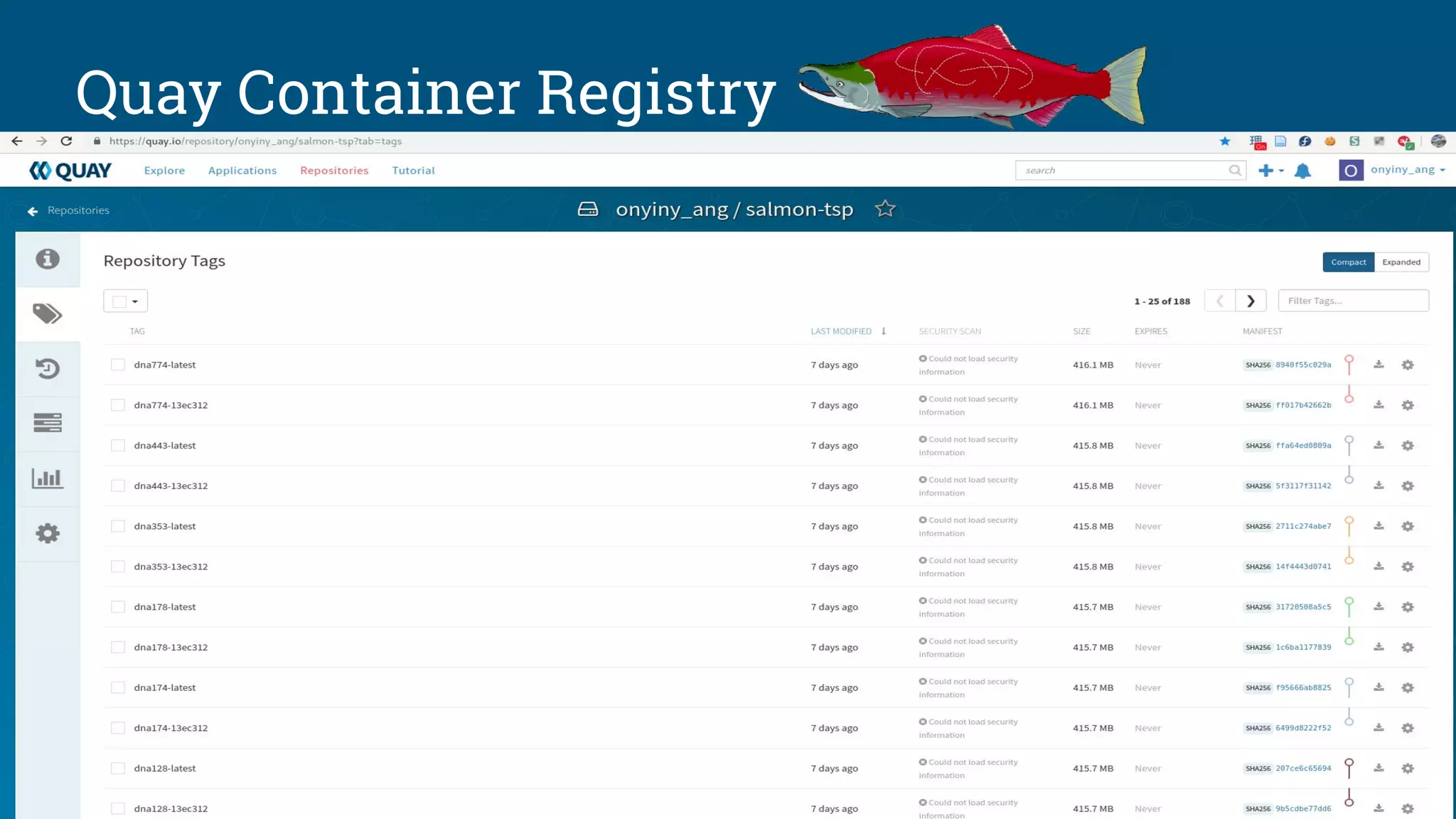Open the Tag History sidebar icon
The width and height of the screenshot is (1456, 819).
[48, 368]
